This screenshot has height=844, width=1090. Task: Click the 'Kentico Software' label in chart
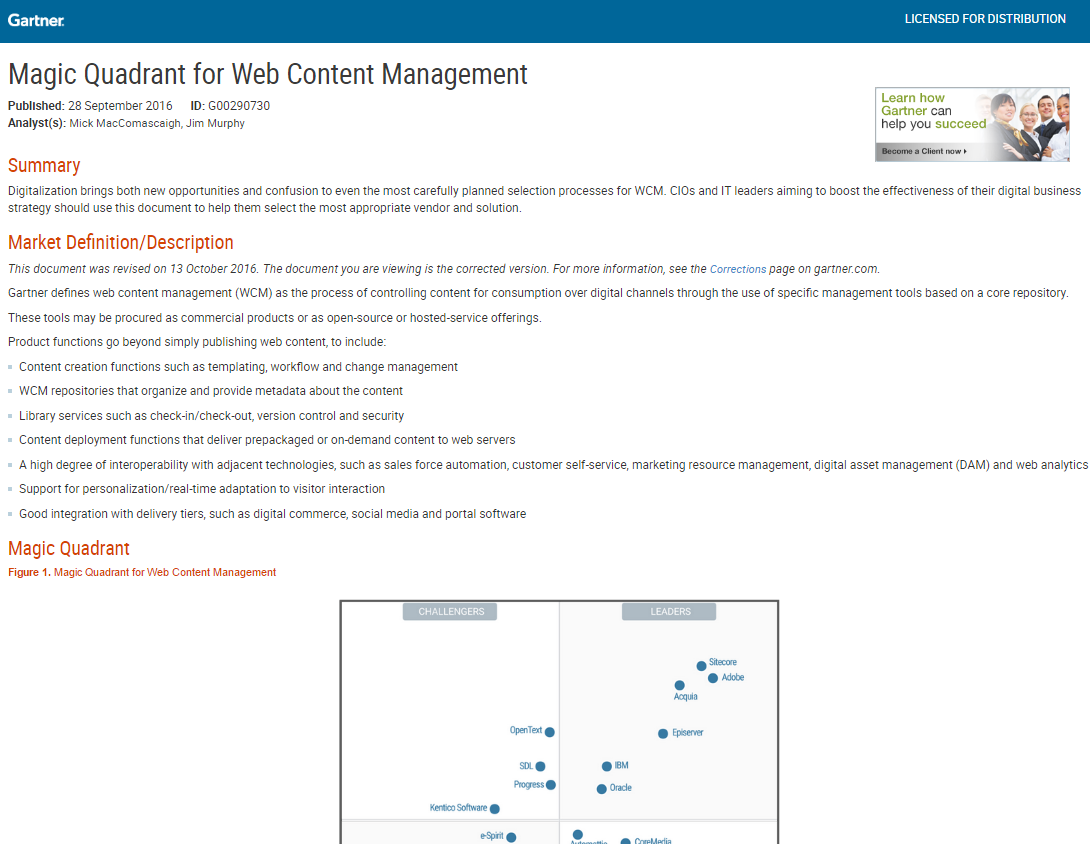tap(458, 808)
